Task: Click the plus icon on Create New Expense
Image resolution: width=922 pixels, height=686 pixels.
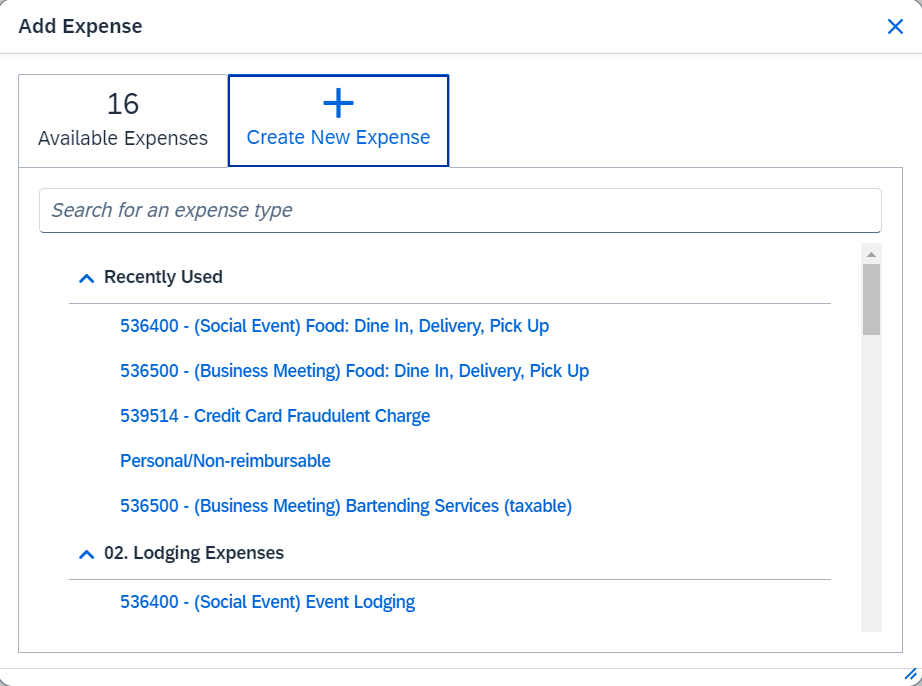Action: tap(338, 103)
